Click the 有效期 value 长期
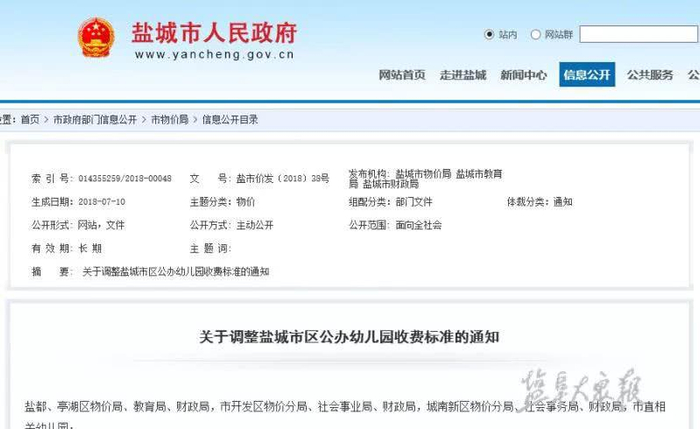700x429 pixels. click(90, 248)
